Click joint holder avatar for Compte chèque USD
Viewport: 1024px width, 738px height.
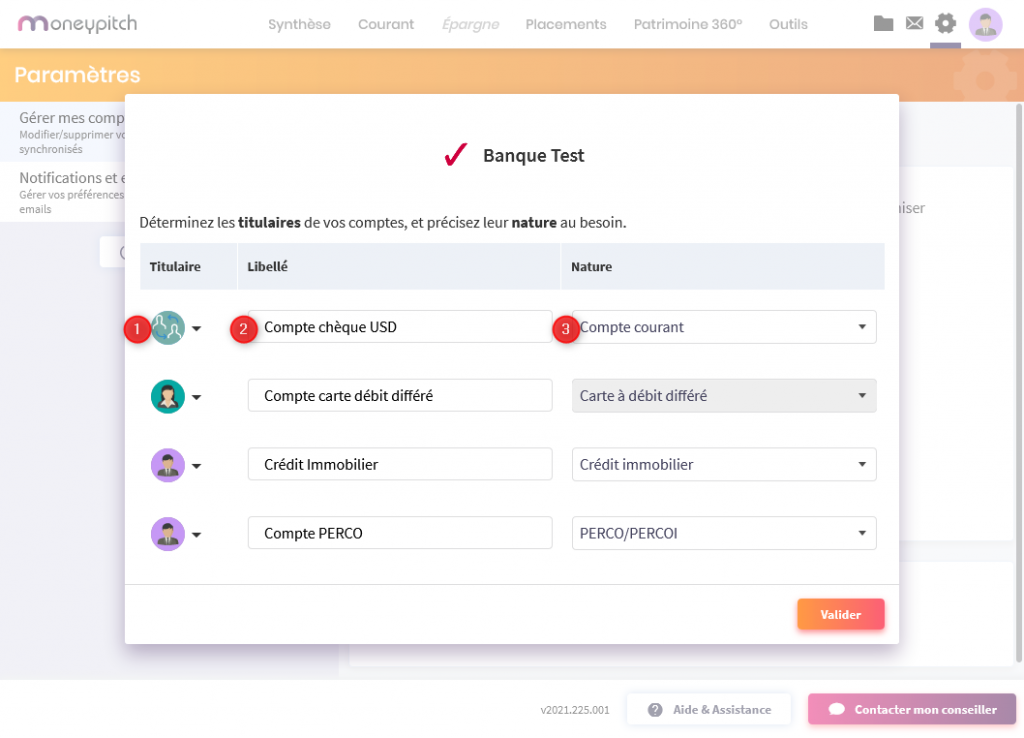pyautogui.click(x=168, y=328)
